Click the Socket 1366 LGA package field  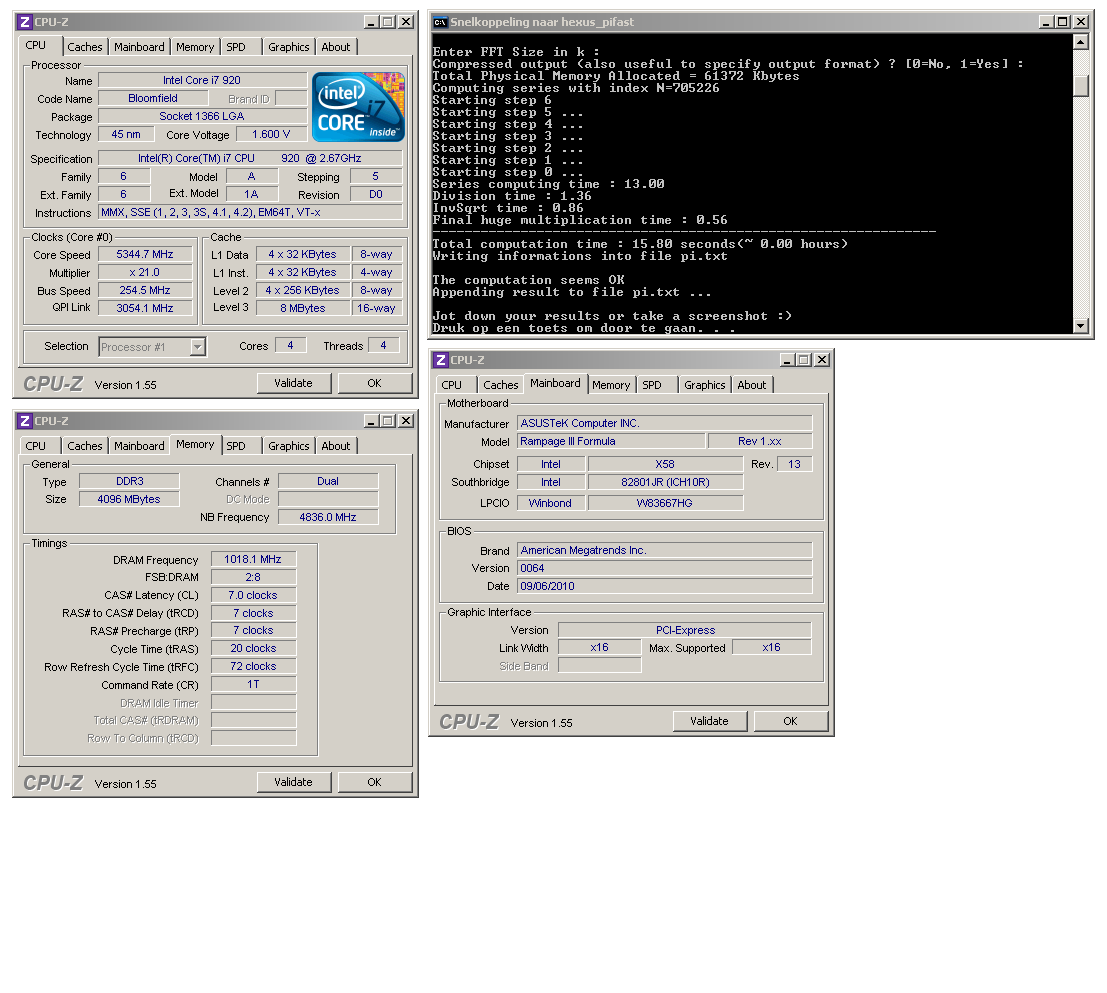(x=202, y=116)
